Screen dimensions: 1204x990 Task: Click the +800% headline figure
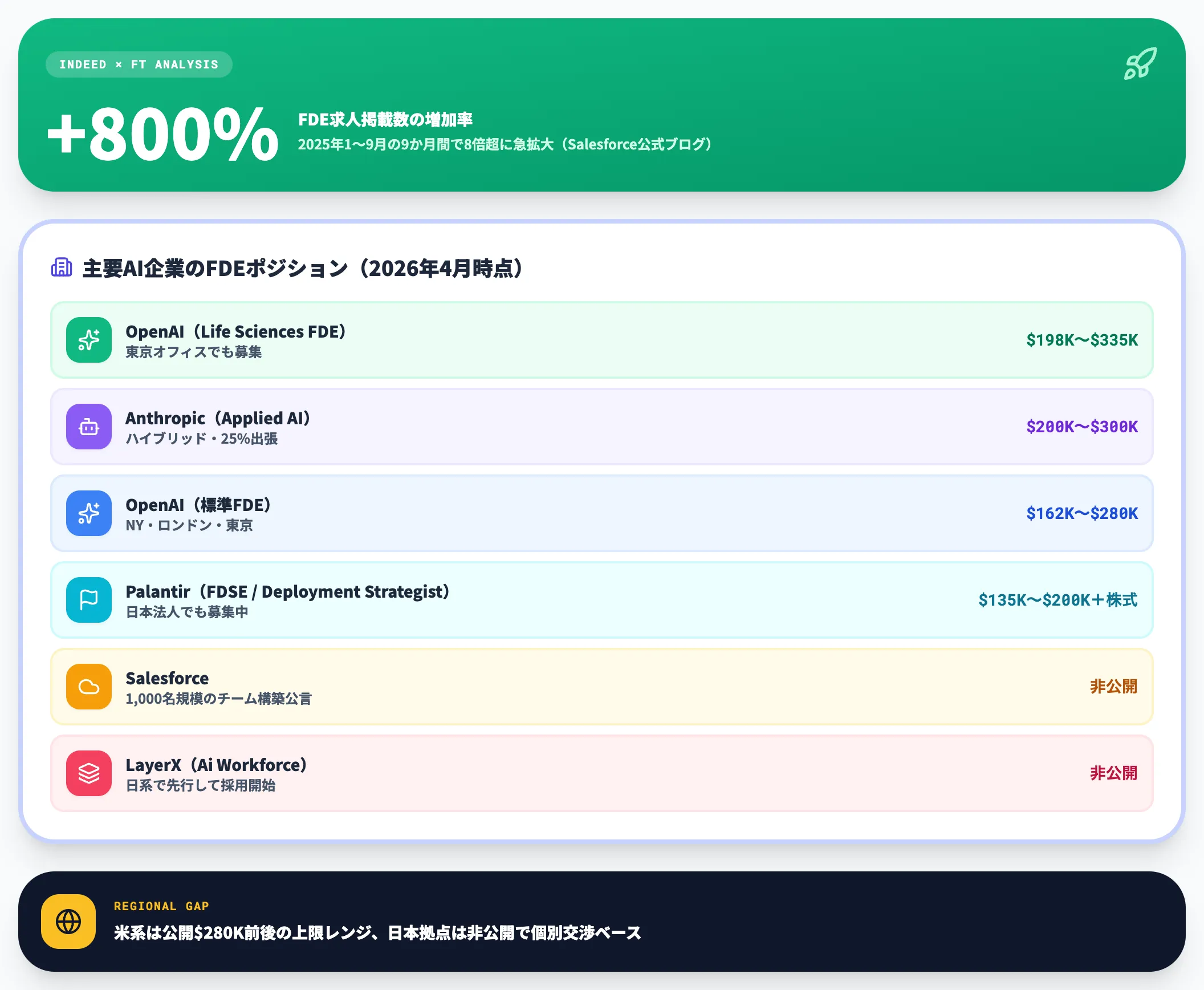coord(162,135)
